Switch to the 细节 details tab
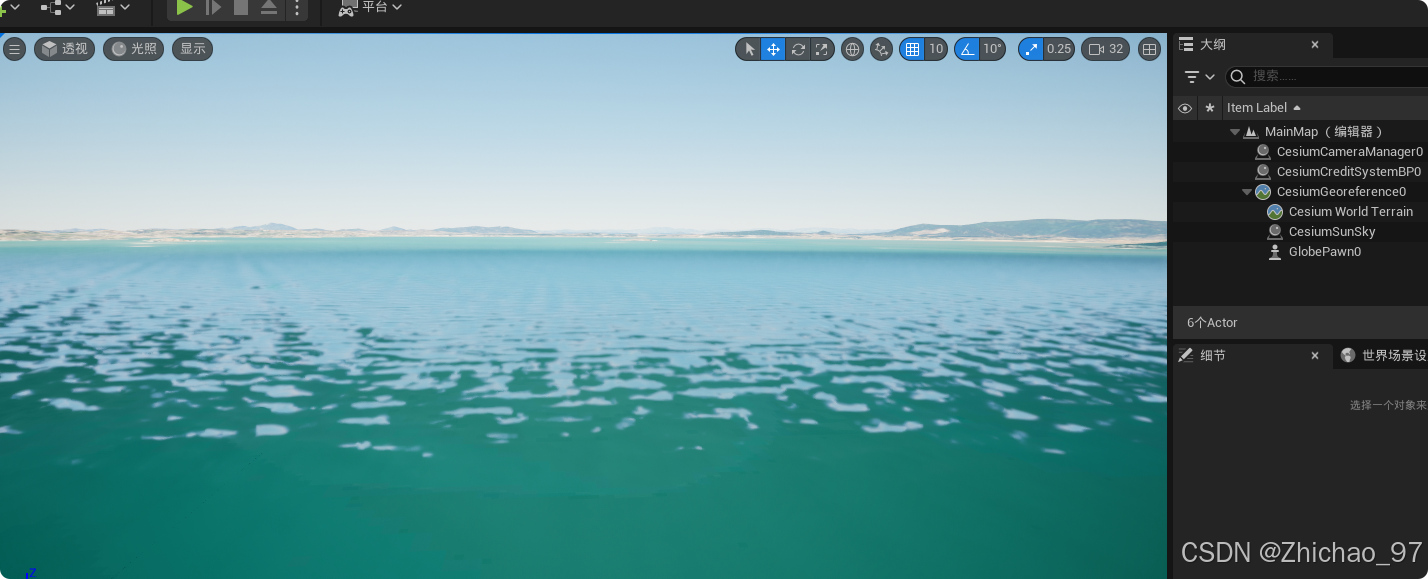 1213,355
